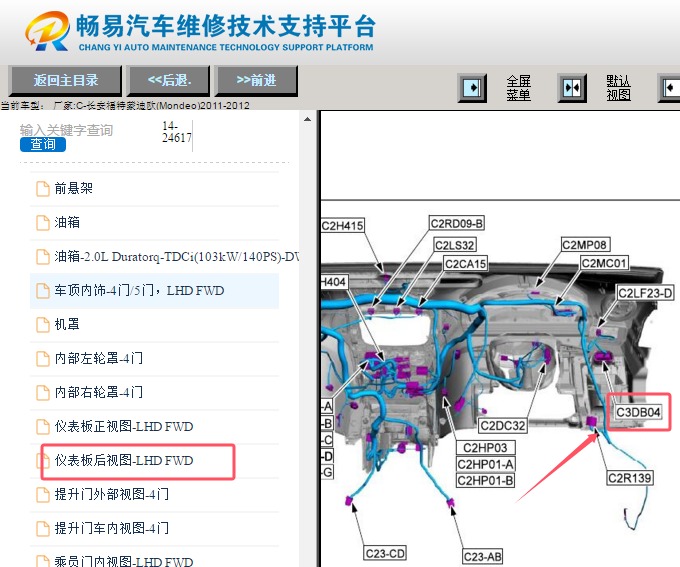Open 仪表板后视图-LHD FWD item
Viewport: 680px width, 567px height.
click(x=124, y=460)
